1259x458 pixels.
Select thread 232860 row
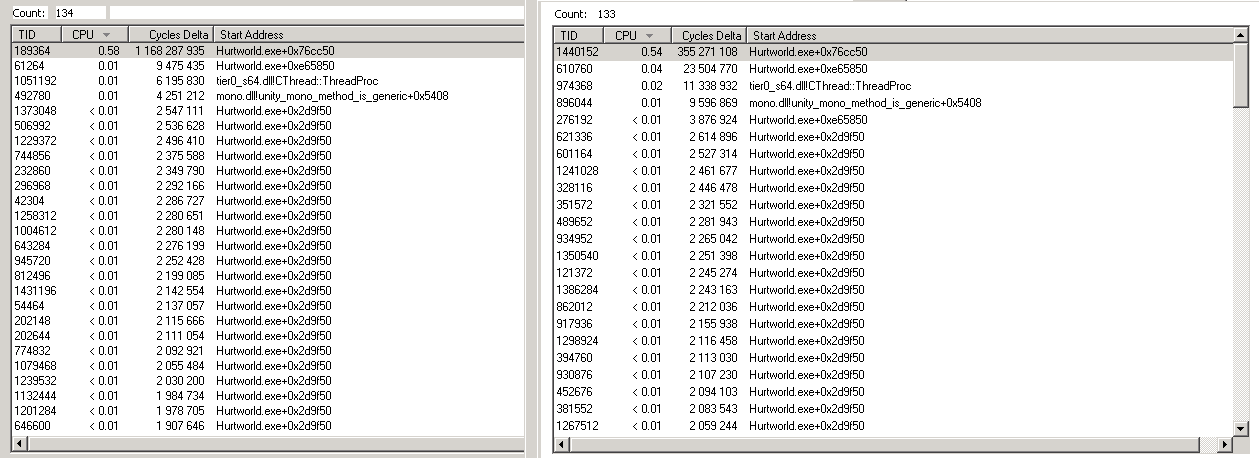tap(269, 170)
